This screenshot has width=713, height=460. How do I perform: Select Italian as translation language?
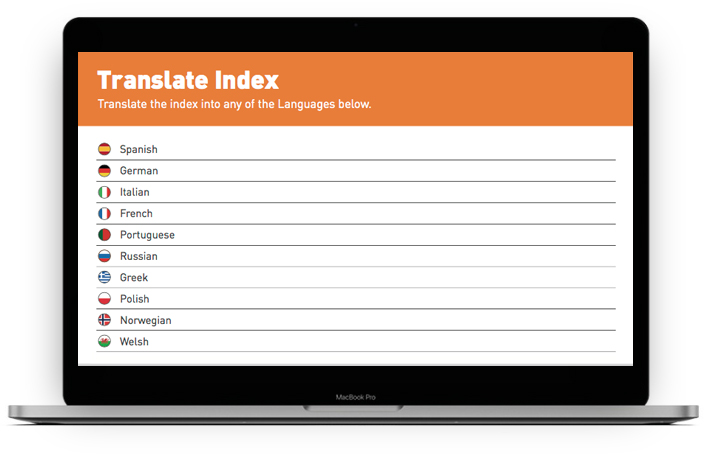[x=135, y=192]
